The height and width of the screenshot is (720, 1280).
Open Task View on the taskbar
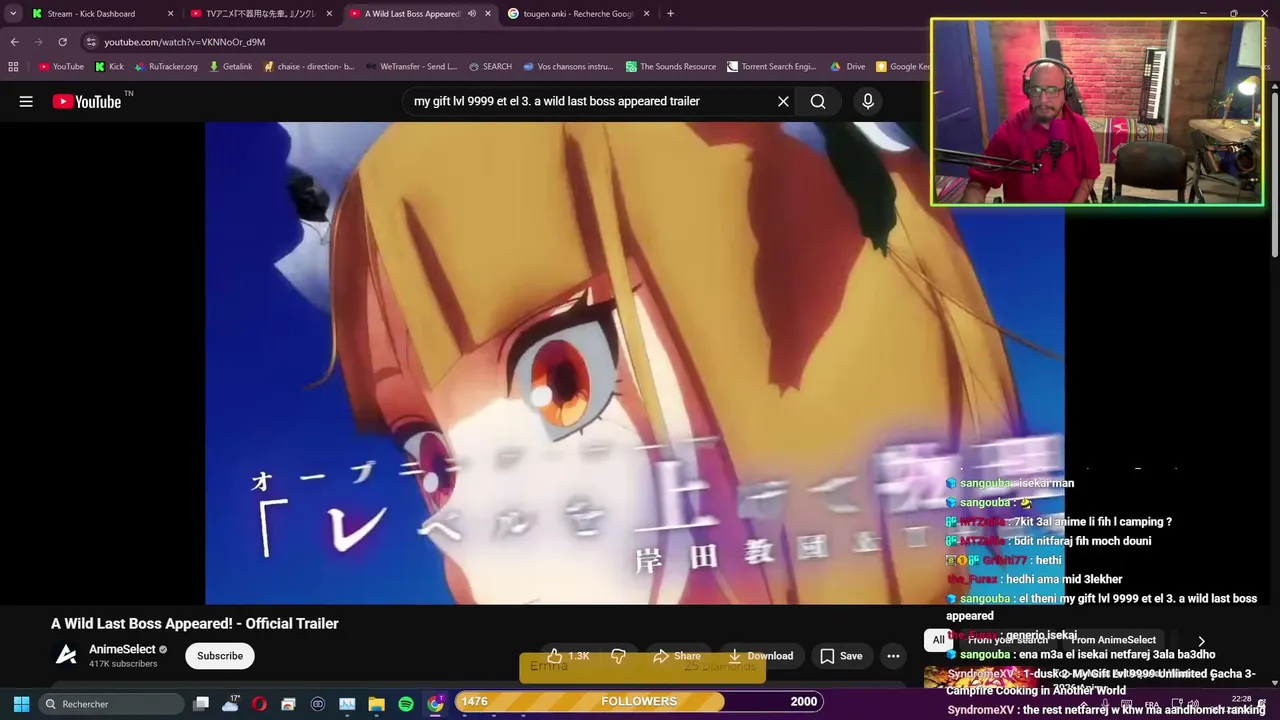201,704
